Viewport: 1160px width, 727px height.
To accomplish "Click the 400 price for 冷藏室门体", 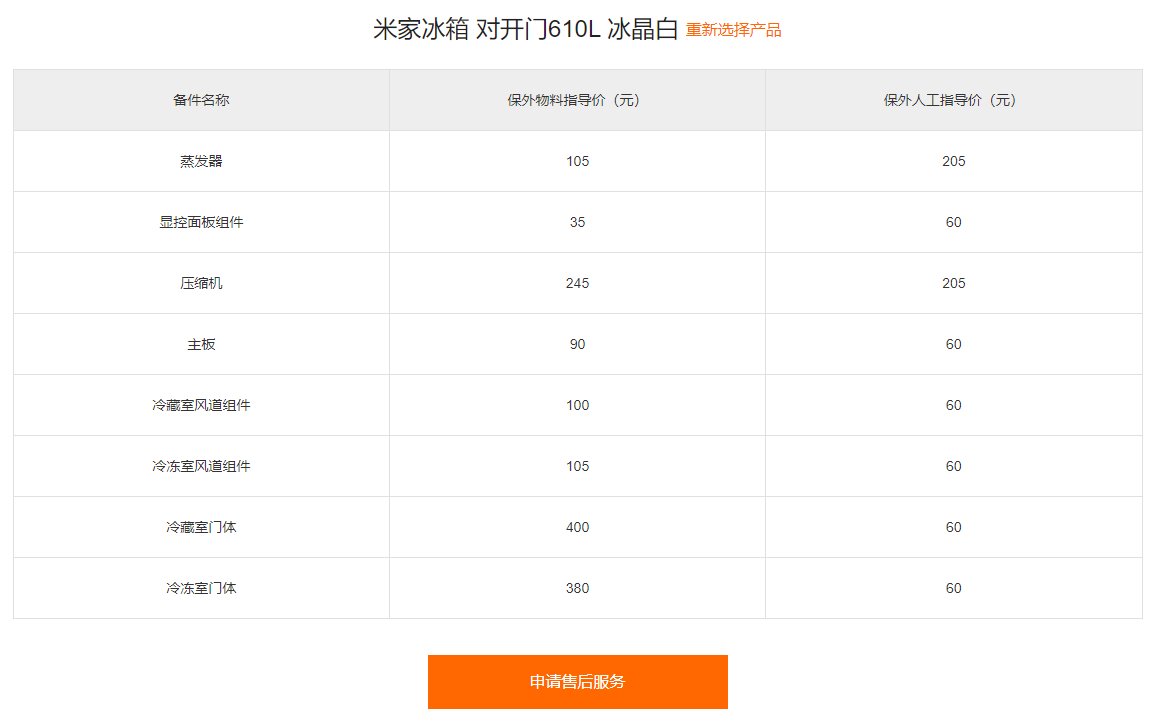I will coord(576,527).
